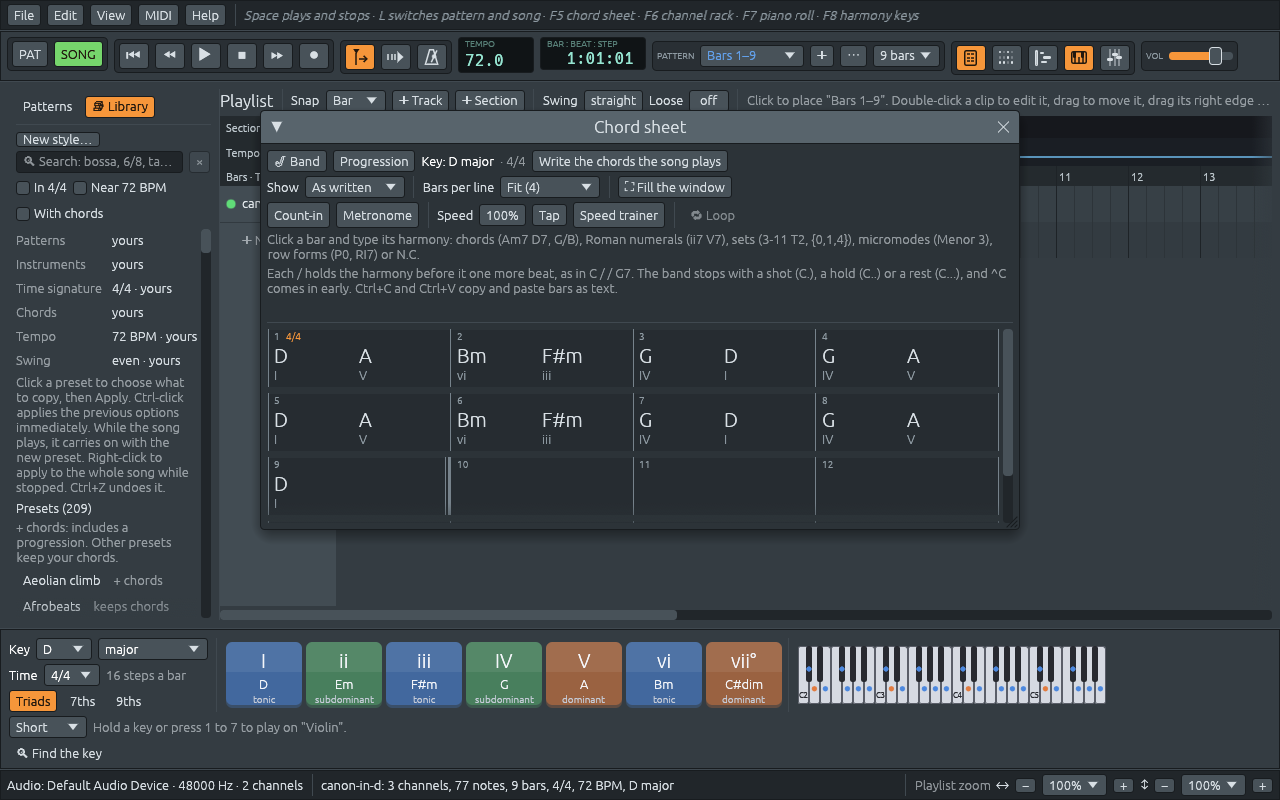Start playback with the Play button

[x=205, y=55]
